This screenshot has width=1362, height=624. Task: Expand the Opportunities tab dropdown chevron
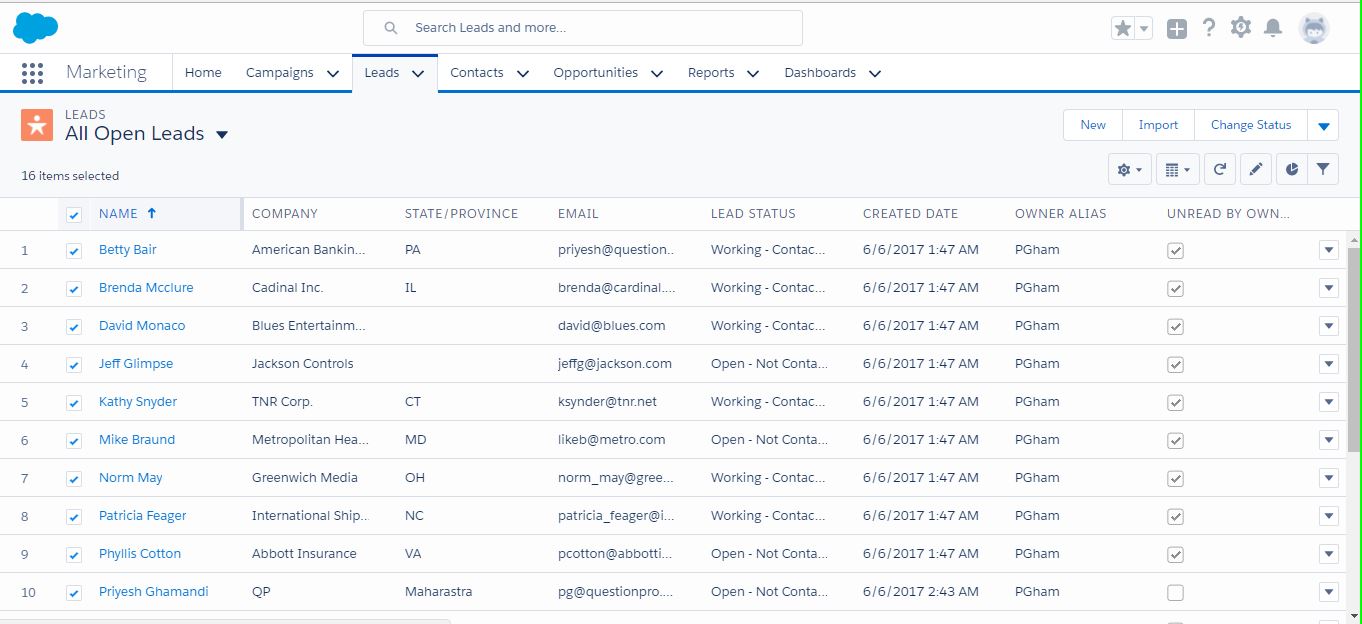point(657,73)
